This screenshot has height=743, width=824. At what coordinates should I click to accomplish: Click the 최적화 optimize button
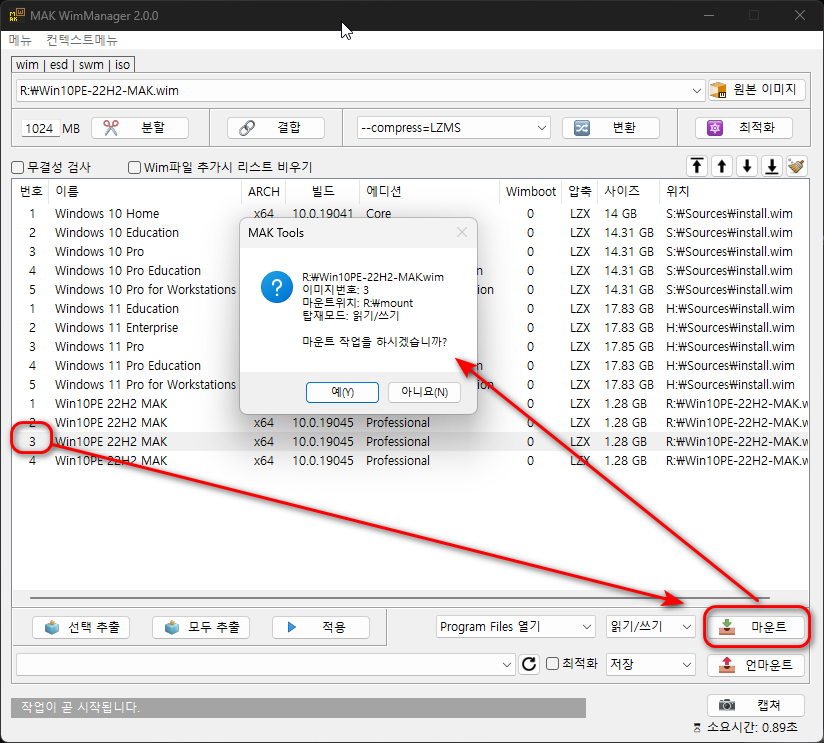tap(744, 128)
